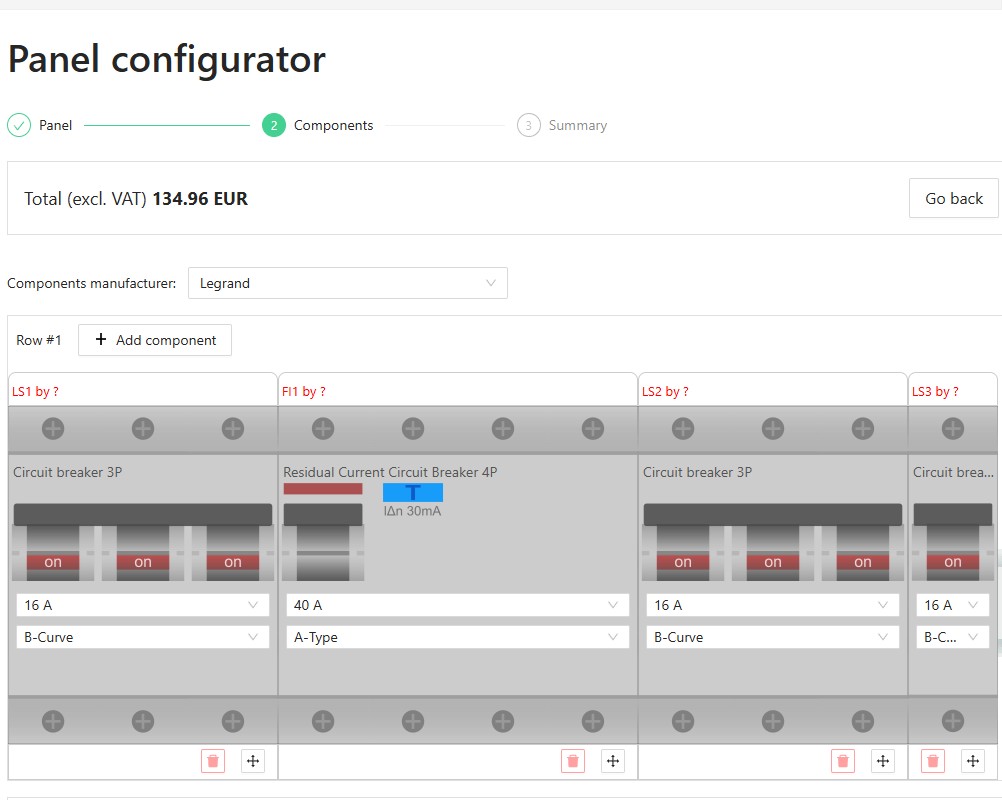The image size is (1002, 800).
Task: Open LS2 16 A rating dropdown
Action: (x=773, y=605)
